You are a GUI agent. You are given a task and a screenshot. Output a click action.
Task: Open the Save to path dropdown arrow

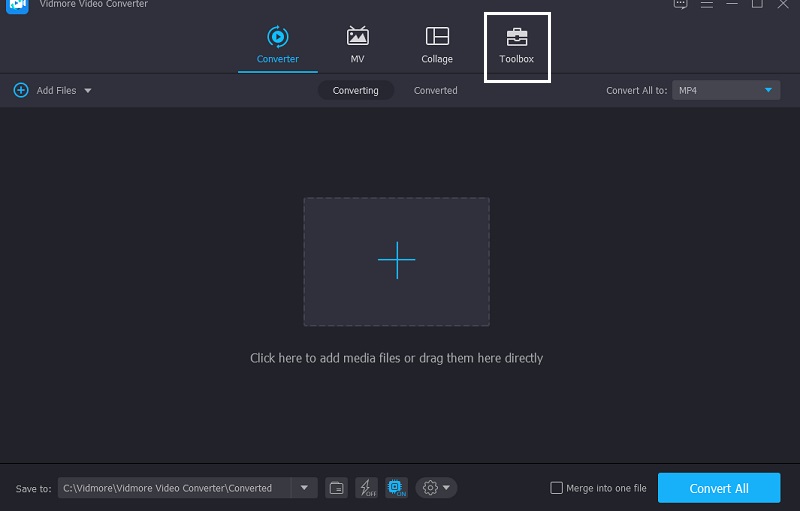[304, 488]
